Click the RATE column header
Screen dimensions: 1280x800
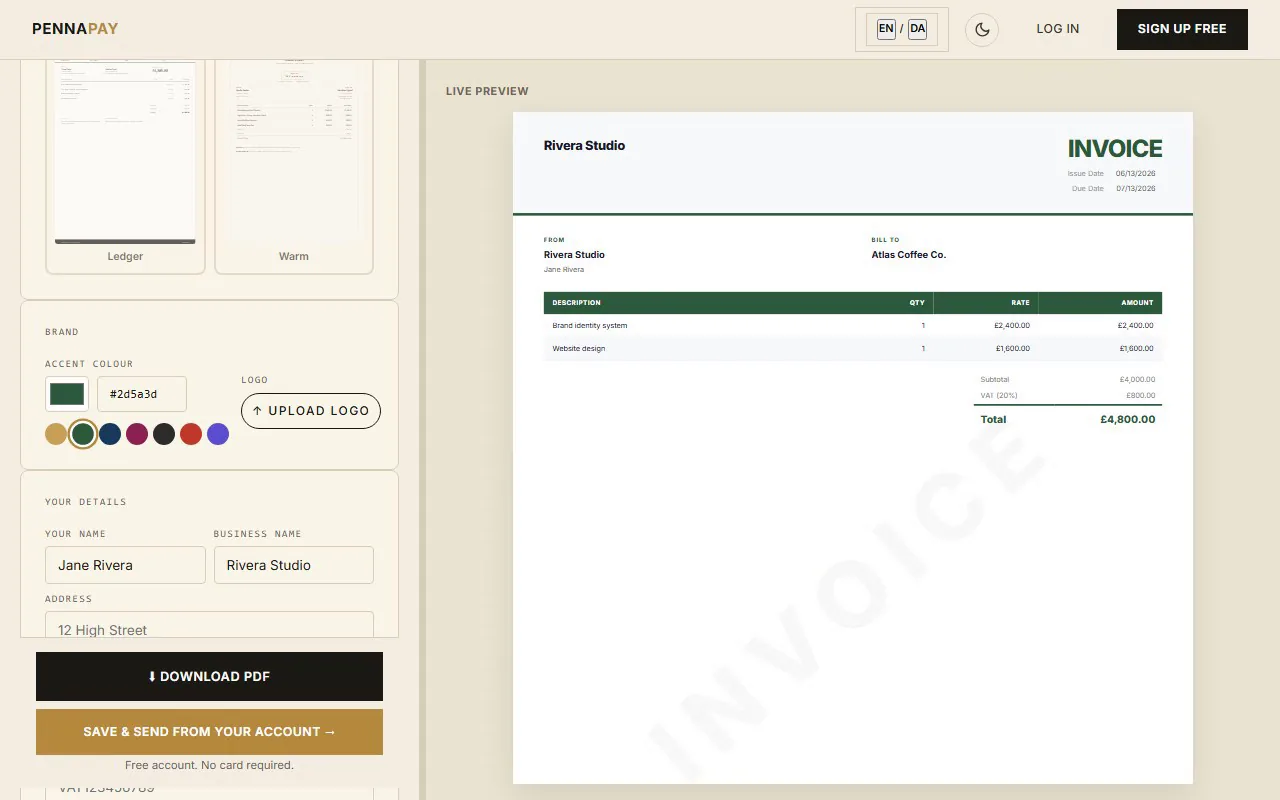[1021, 303]
